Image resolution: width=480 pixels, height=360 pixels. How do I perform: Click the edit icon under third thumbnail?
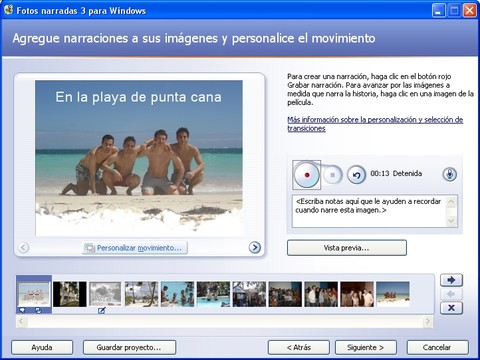coord(102,311)
